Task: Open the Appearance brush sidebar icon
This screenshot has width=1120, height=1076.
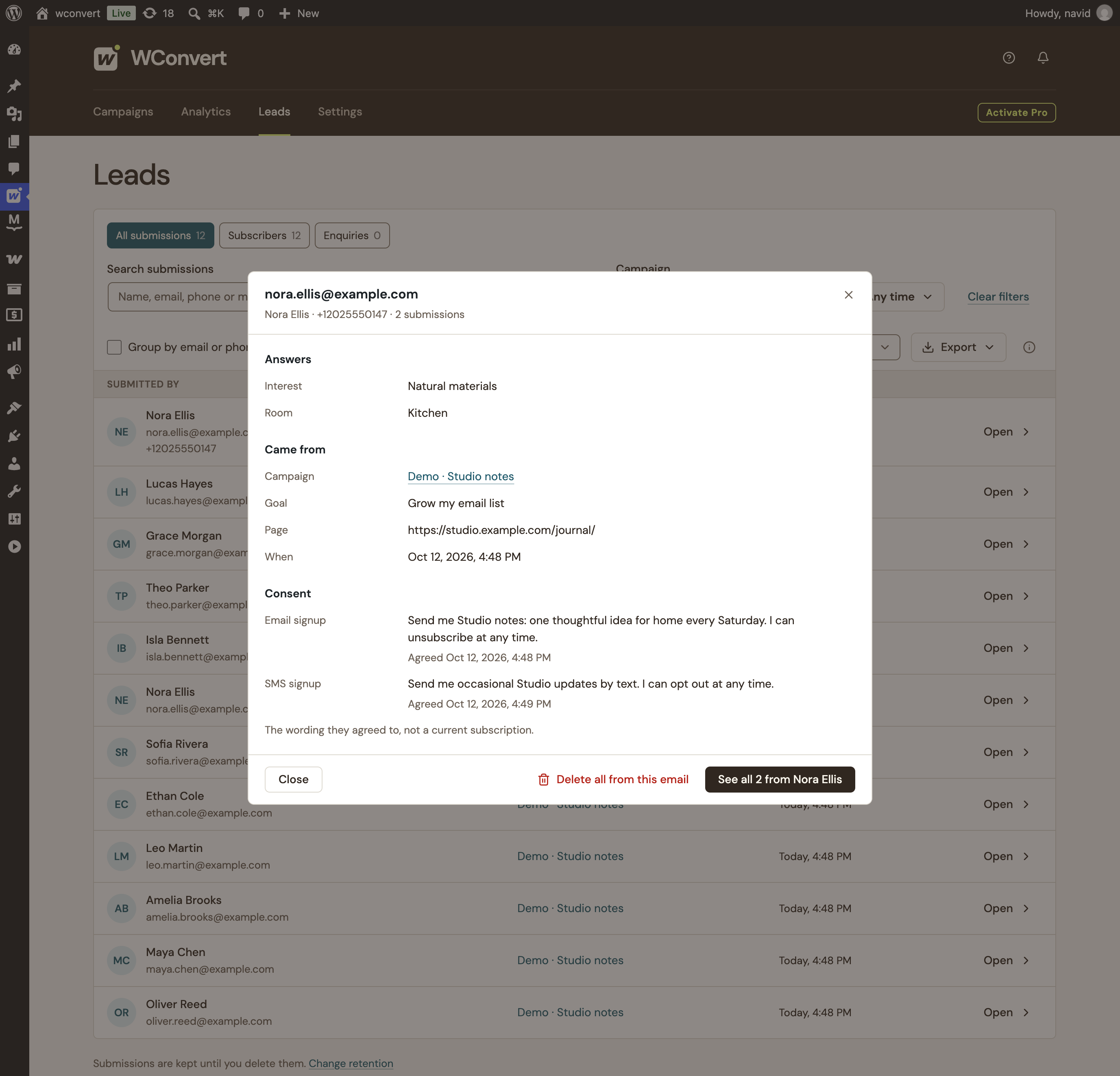Action: [x=14, y=407]
